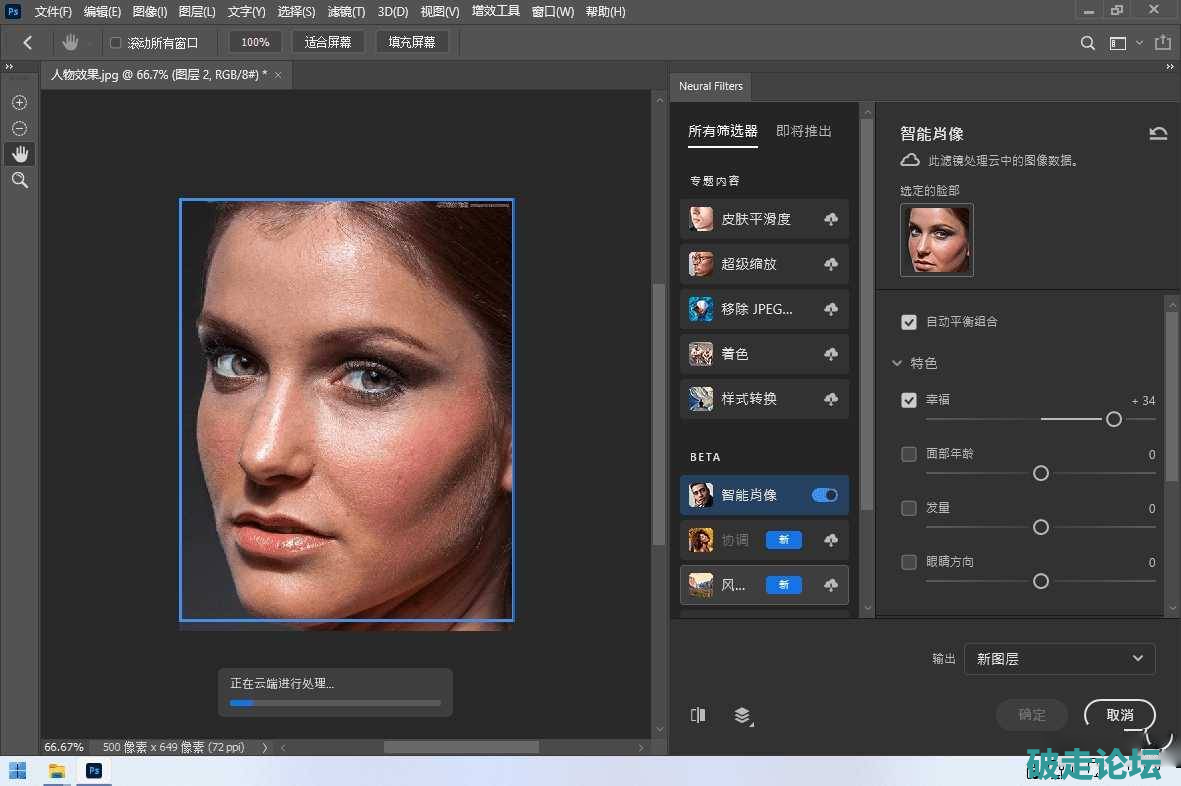Click the 取消 button
The height and width of the screenshot is (786, 1181).
tap(1120, 715)
